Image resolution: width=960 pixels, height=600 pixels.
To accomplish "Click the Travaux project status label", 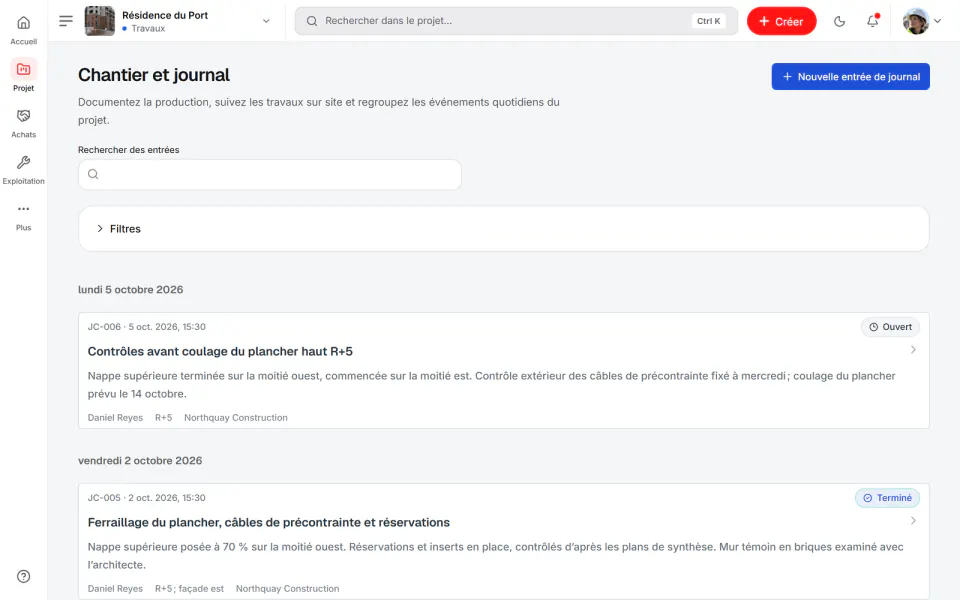I will [148, 28].
